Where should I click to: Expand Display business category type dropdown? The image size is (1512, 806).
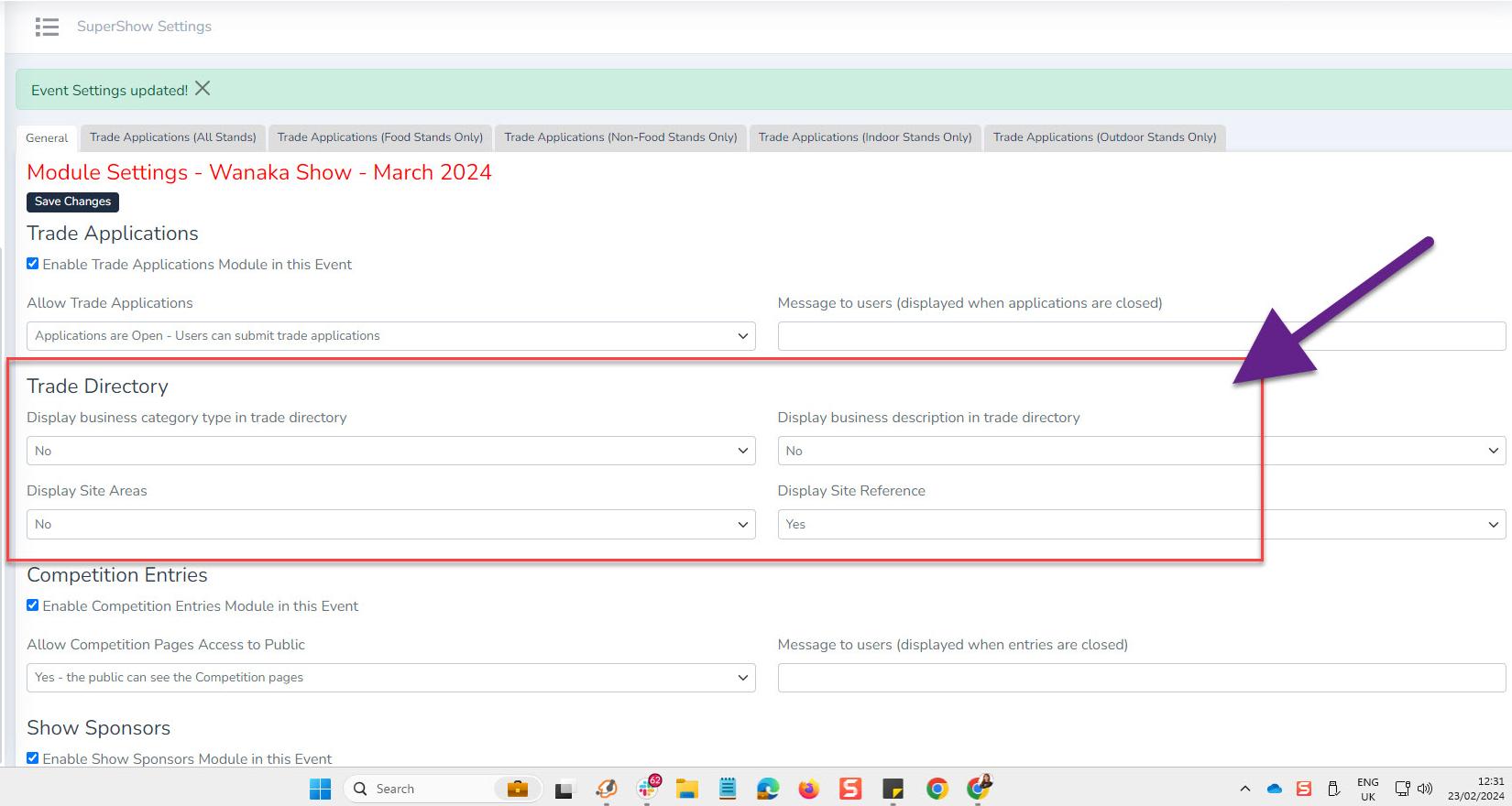390,451
